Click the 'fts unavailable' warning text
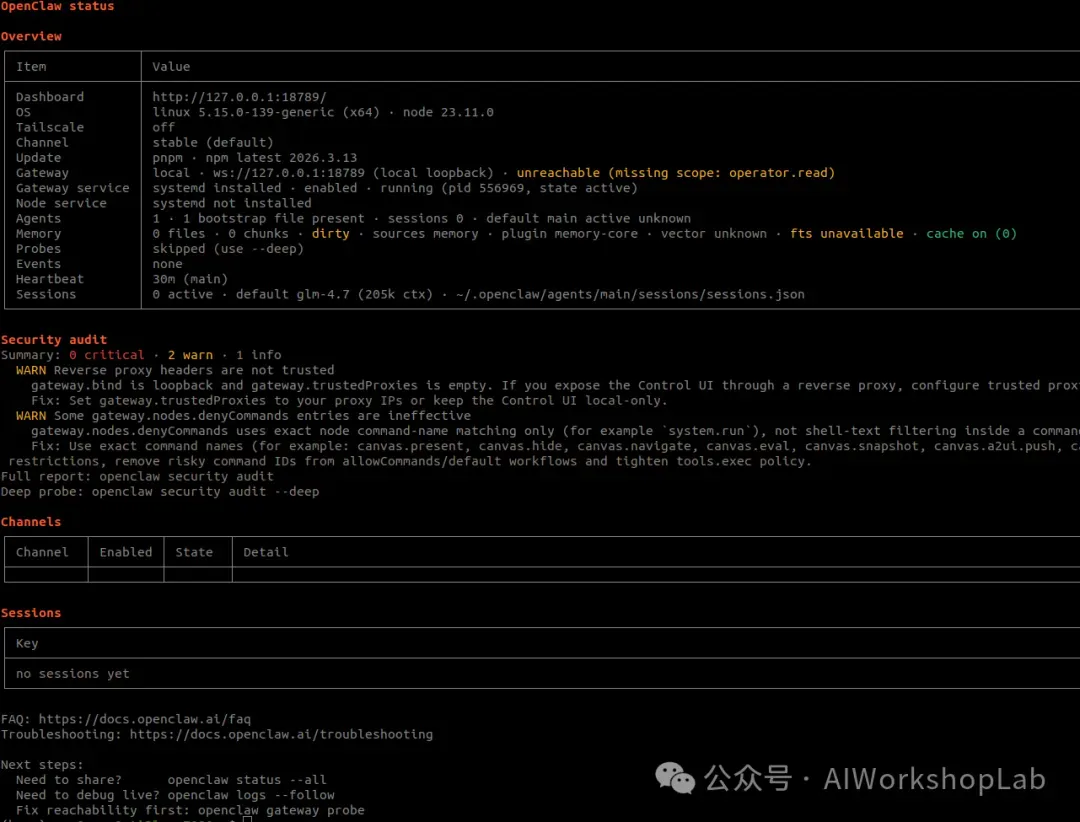 pyautogui.click(x=847, y=234)
